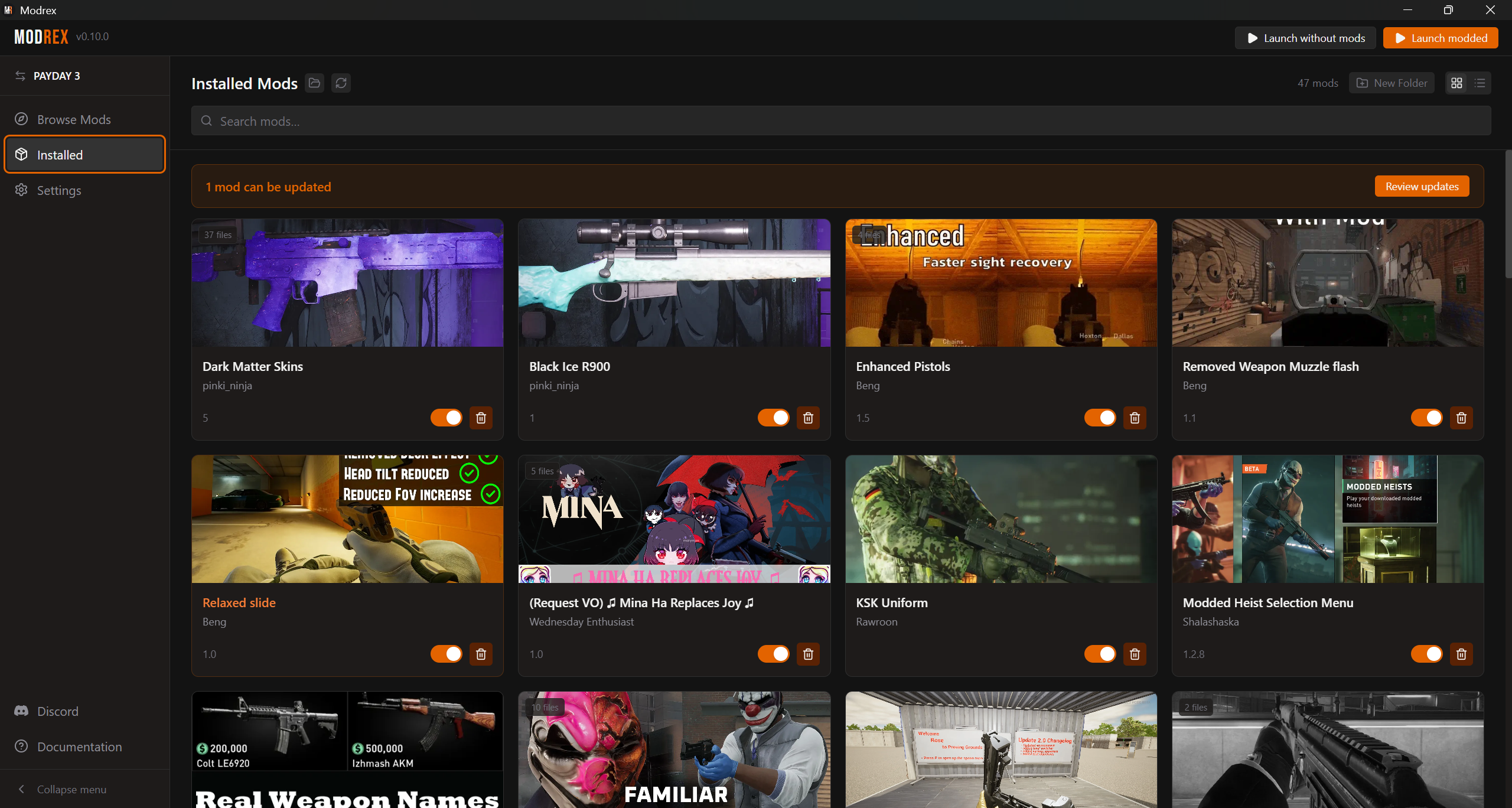This screenshot has width=1512, height=808.
Task: Open the Dark Matter Skins thumbnail
Action: pyautogui.click(x=347, y=283)
